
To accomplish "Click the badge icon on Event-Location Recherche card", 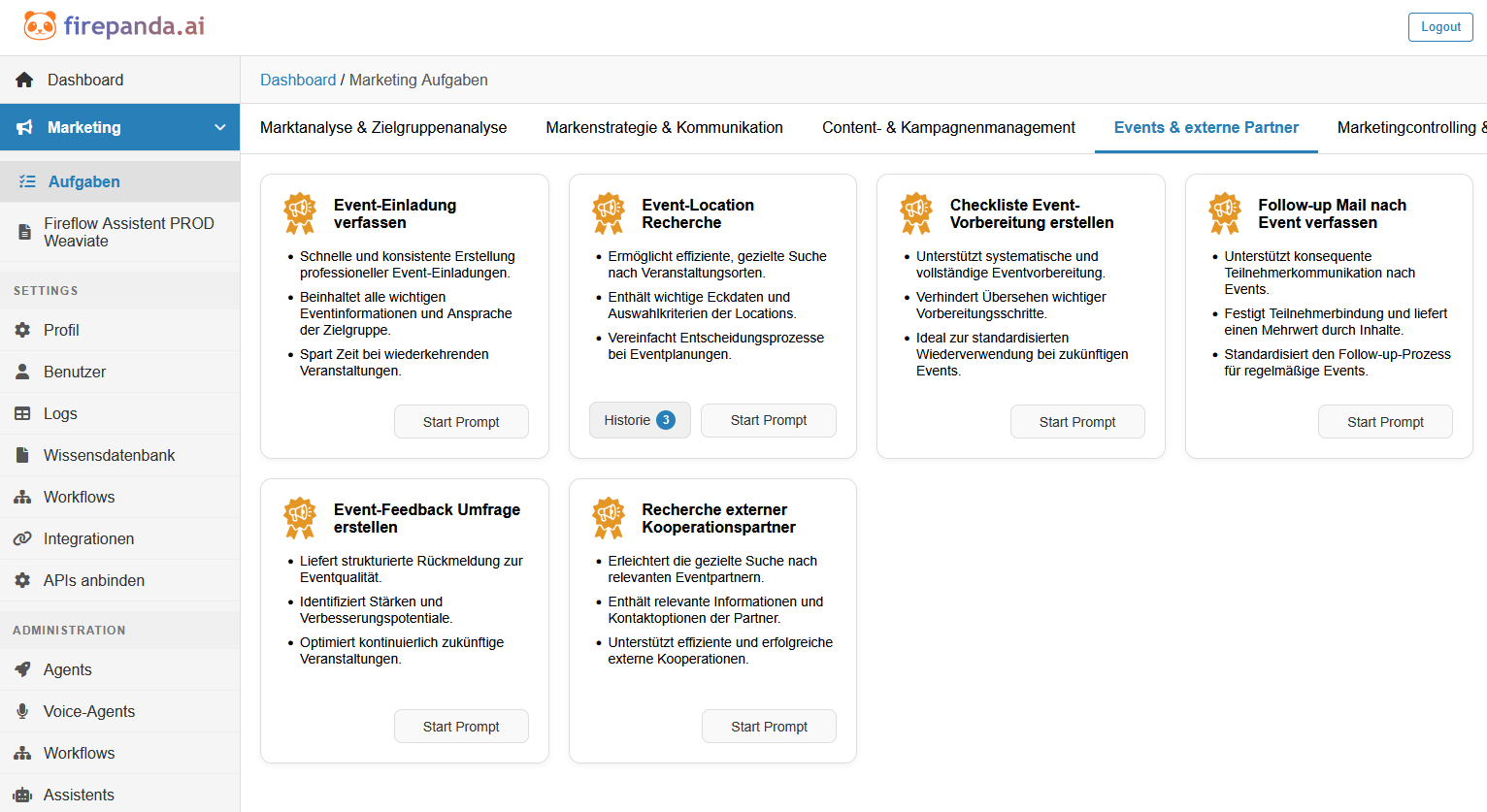I will [609, 212].
